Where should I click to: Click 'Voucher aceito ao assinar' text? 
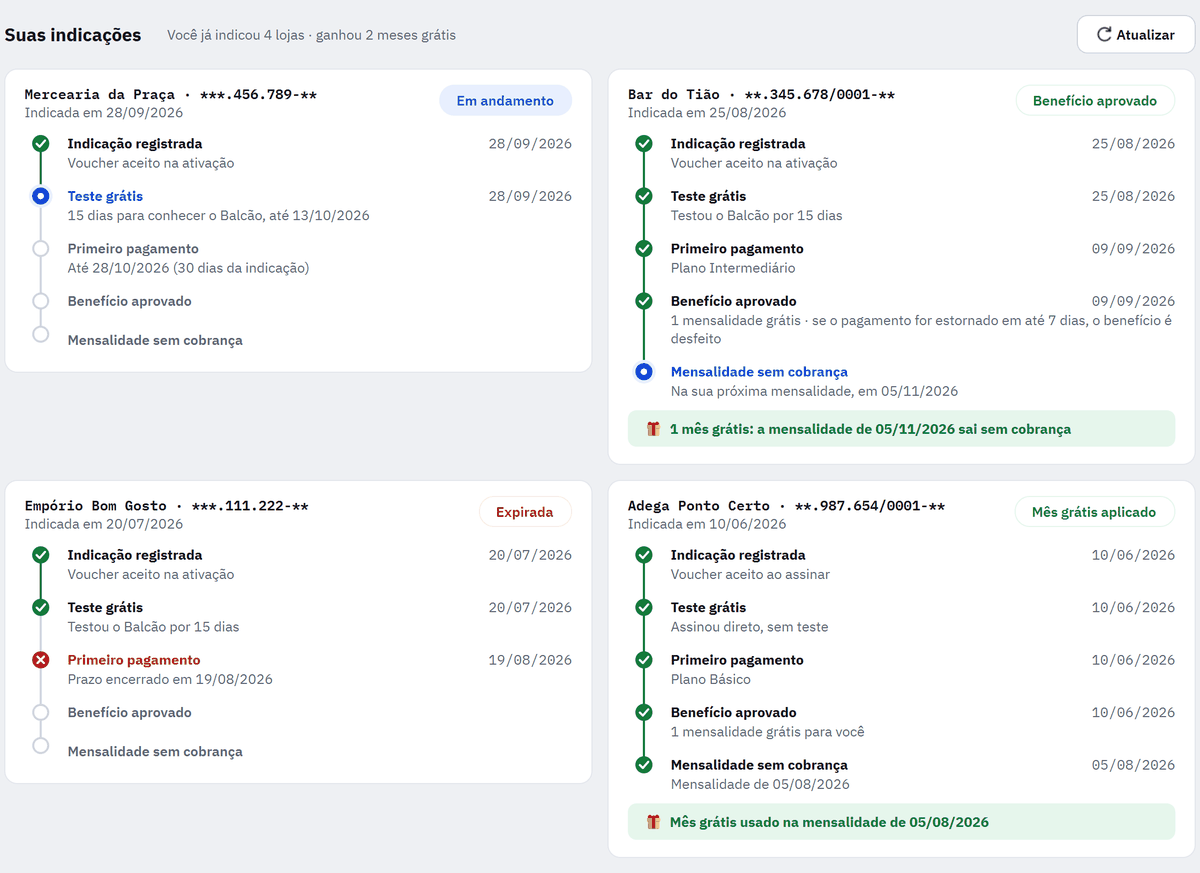coord(750,574)
